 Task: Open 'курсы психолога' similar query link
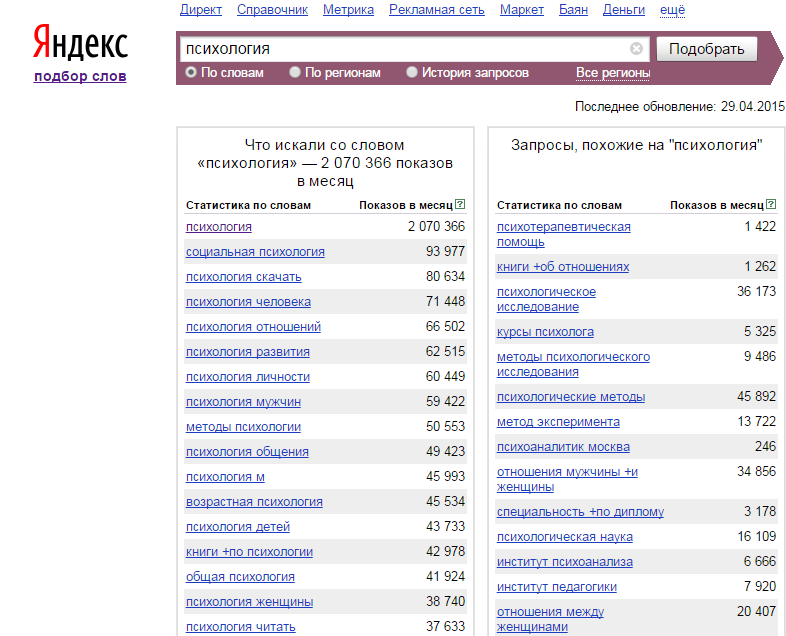[x=545, y=332]
